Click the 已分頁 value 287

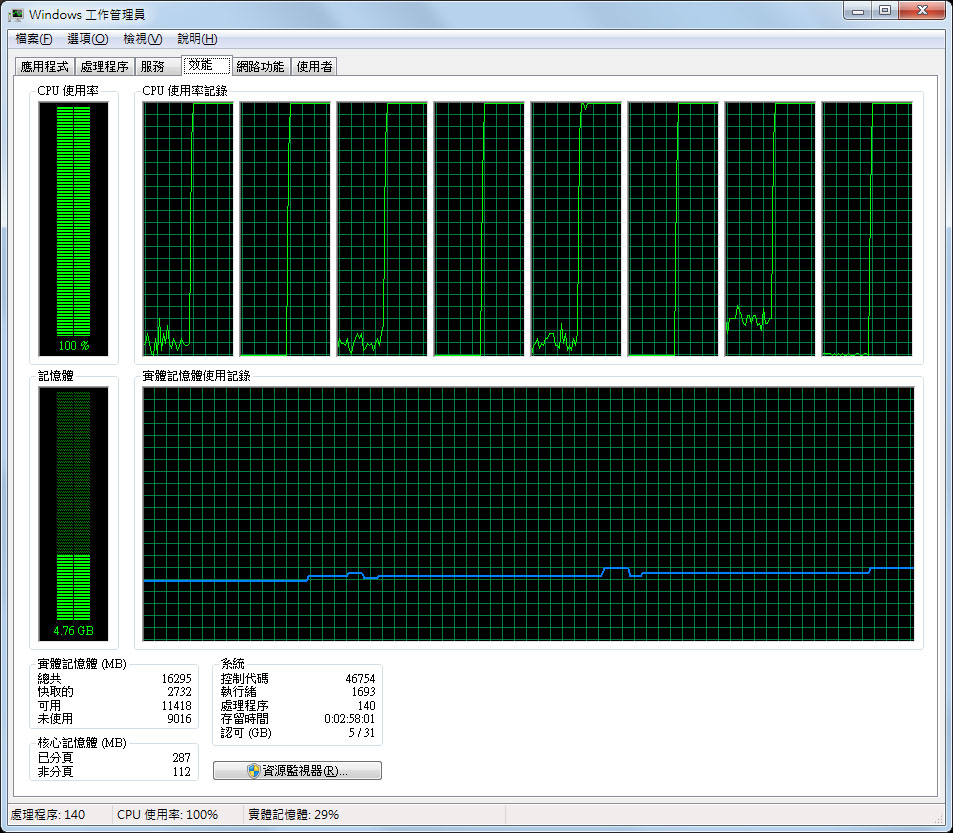181,758
